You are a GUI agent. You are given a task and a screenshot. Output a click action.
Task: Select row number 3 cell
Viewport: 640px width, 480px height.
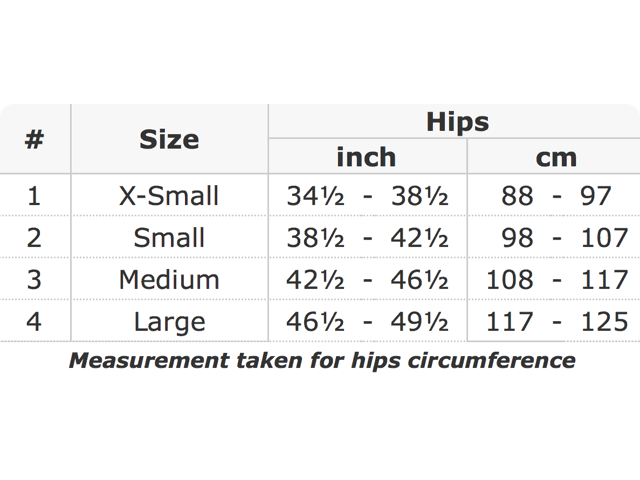tap(34, 279)
